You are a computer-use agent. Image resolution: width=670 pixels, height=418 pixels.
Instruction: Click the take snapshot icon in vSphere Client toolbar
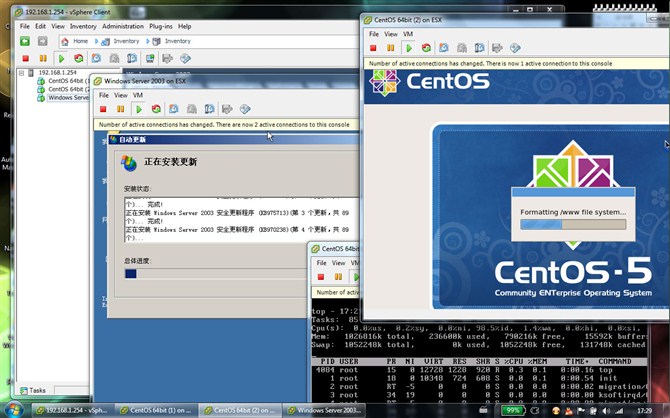96,58
